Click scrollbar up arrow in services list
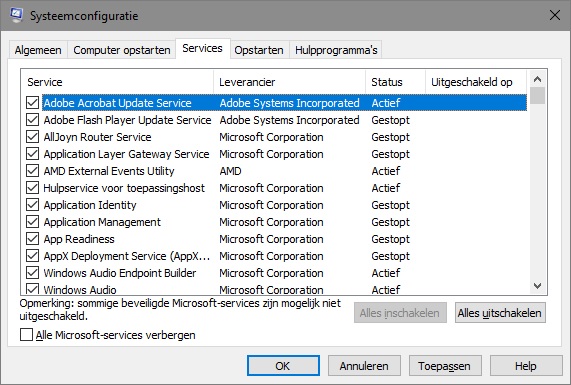 [537, 79]
